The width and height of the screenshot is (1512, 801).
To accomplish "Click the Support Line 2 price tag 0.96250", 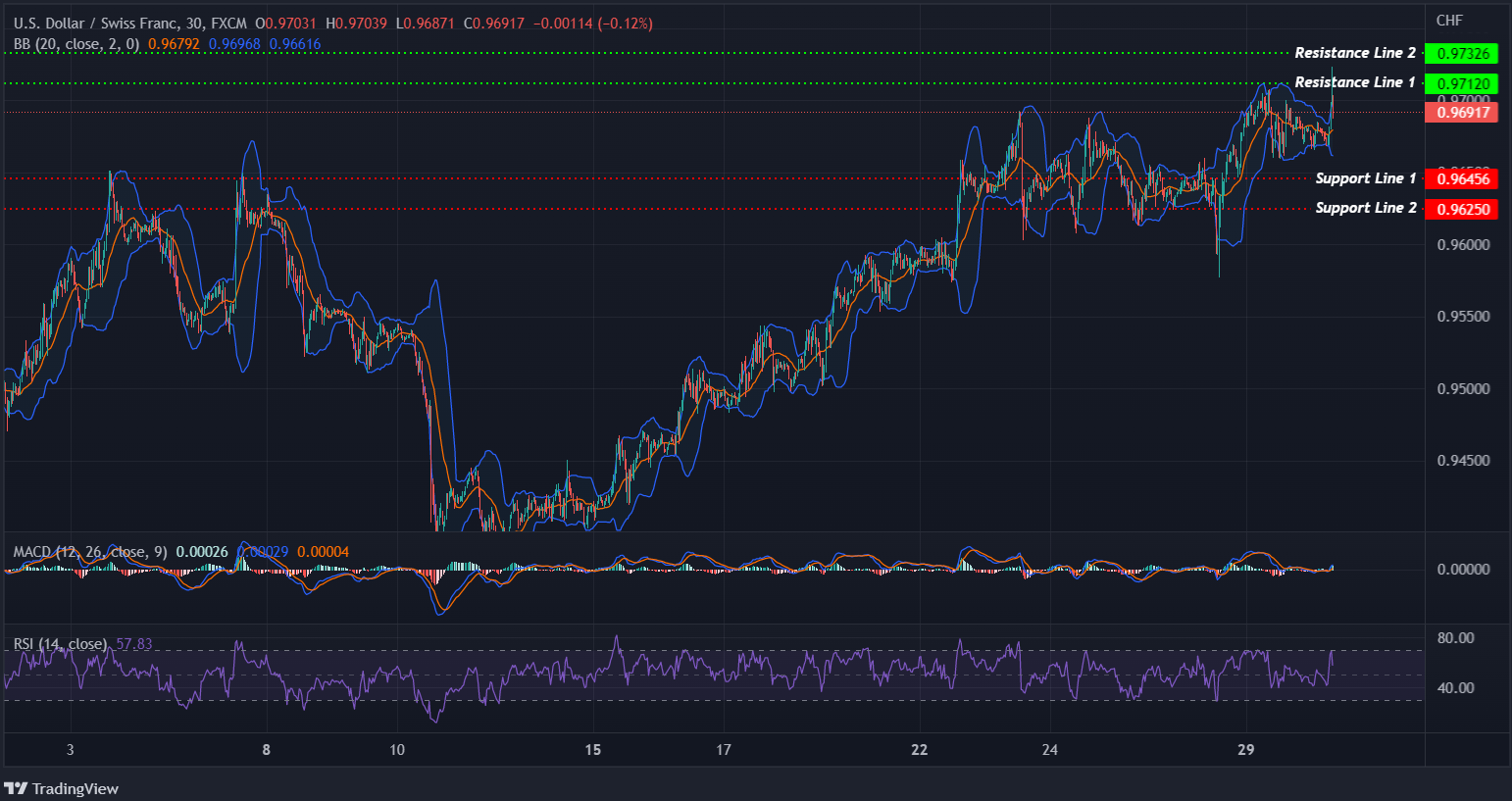I will [1463, 209].
